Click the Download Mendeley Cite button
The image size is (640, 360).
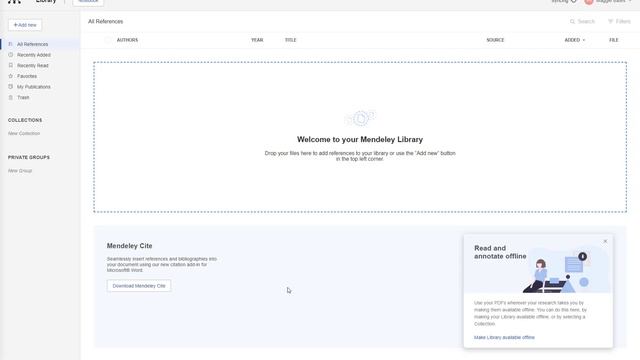pyautogui.click(x=139, y=286)
